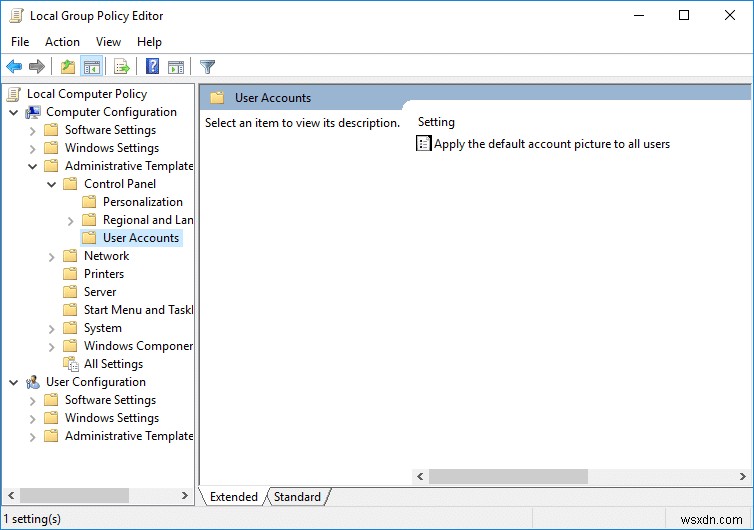Select the Personalization folder
Screen dimensions: 754x530
point(143,202)
